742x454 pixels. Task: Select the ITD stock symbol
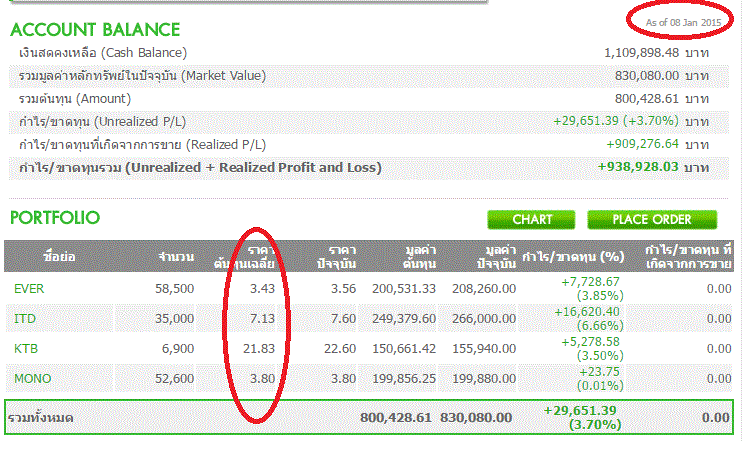[x=24, y=318]
